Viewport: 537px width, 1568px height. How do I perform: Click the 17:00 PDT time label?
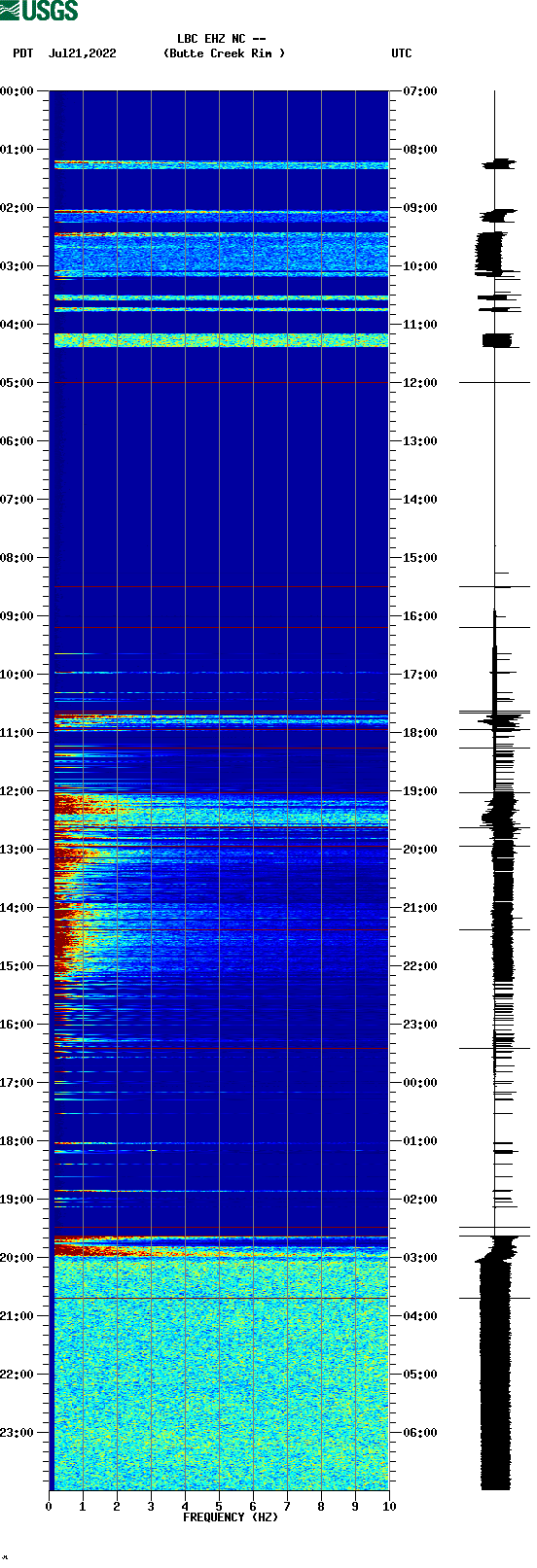tap(18, 1083)
